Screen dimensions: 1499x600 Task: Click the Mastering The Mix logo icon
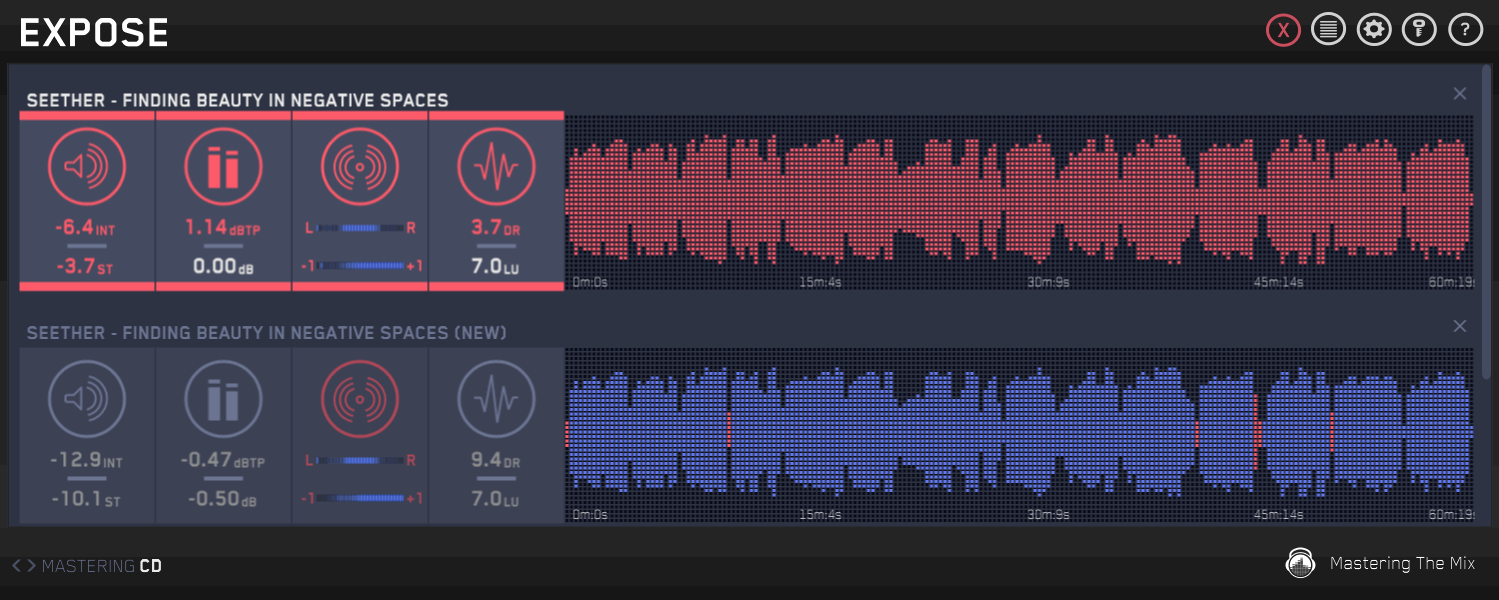point(1300,564)
